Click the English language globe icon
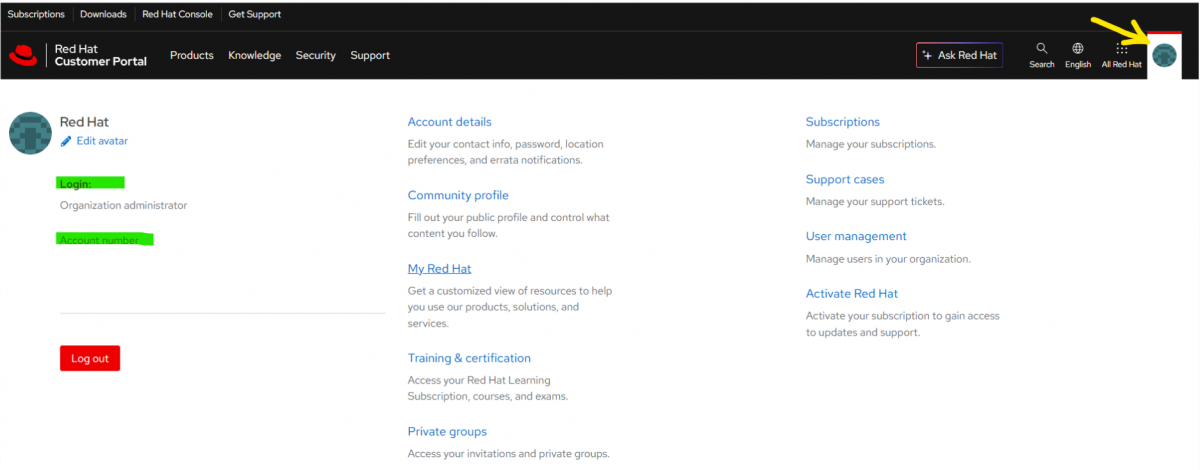1200x470 pixels. tap(1077, 49)
